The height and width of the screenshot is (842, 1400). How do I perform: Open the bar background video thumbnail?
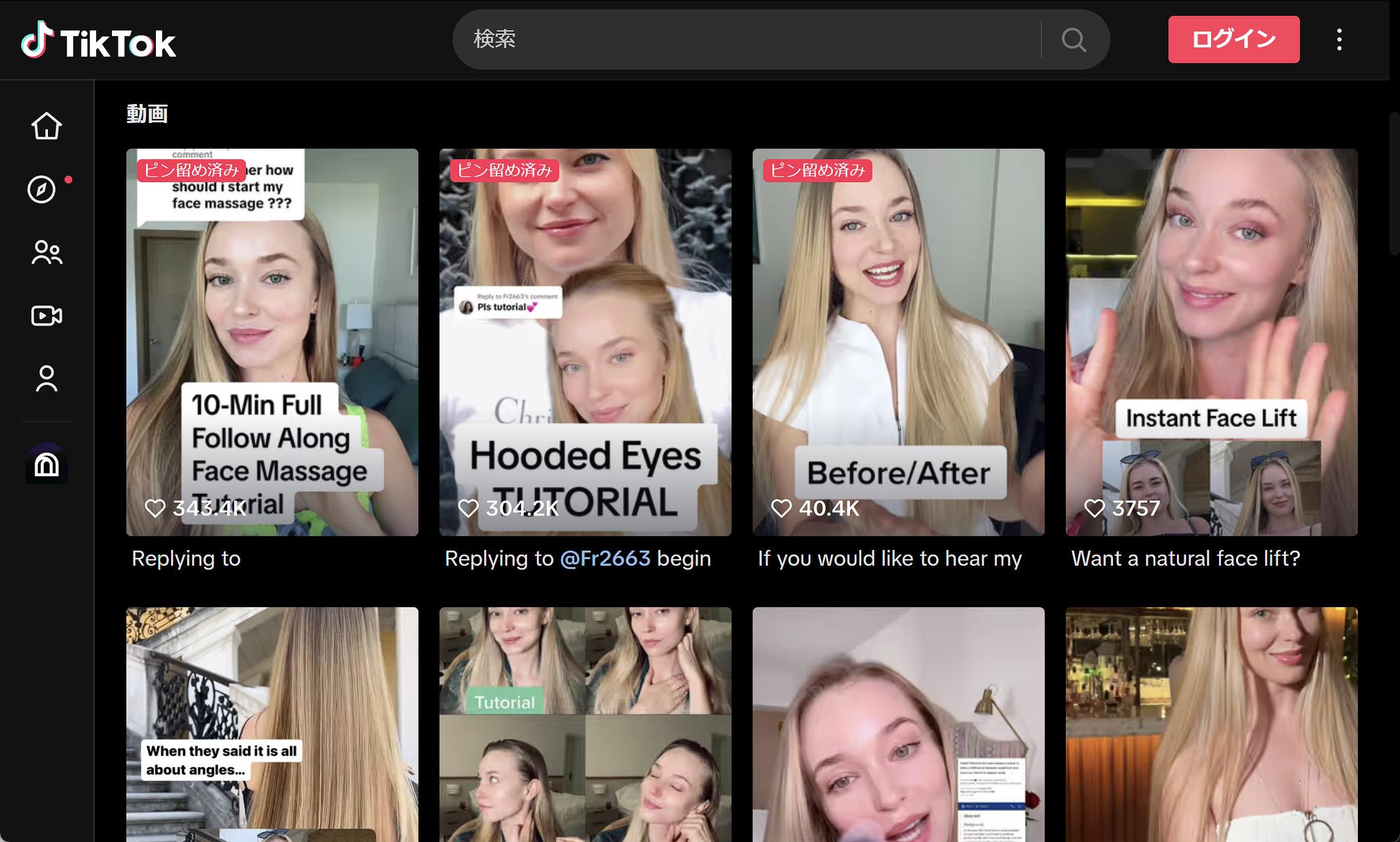click(1212, 724)
